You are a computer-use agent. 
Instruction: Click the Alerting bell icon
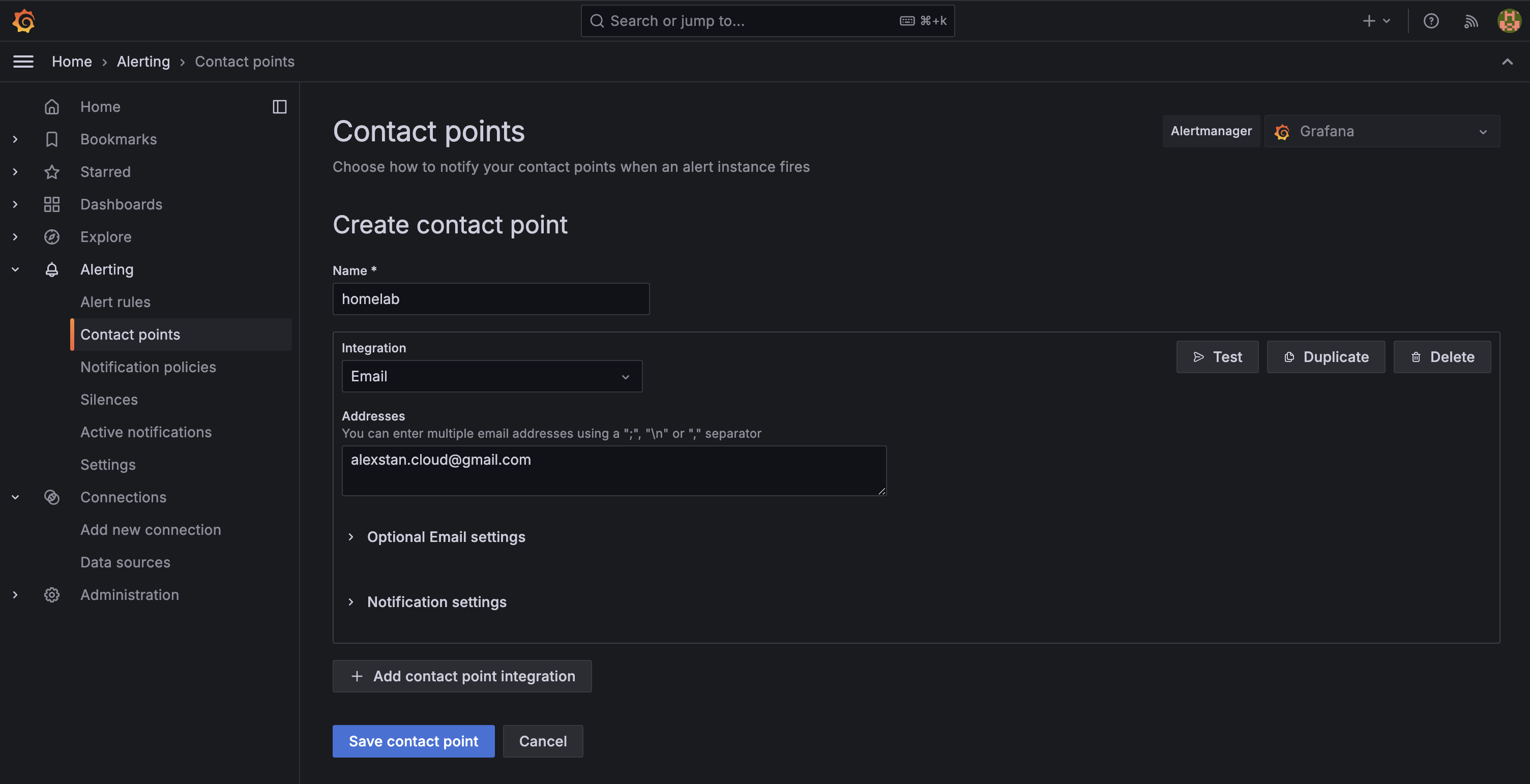pos(52,269)
